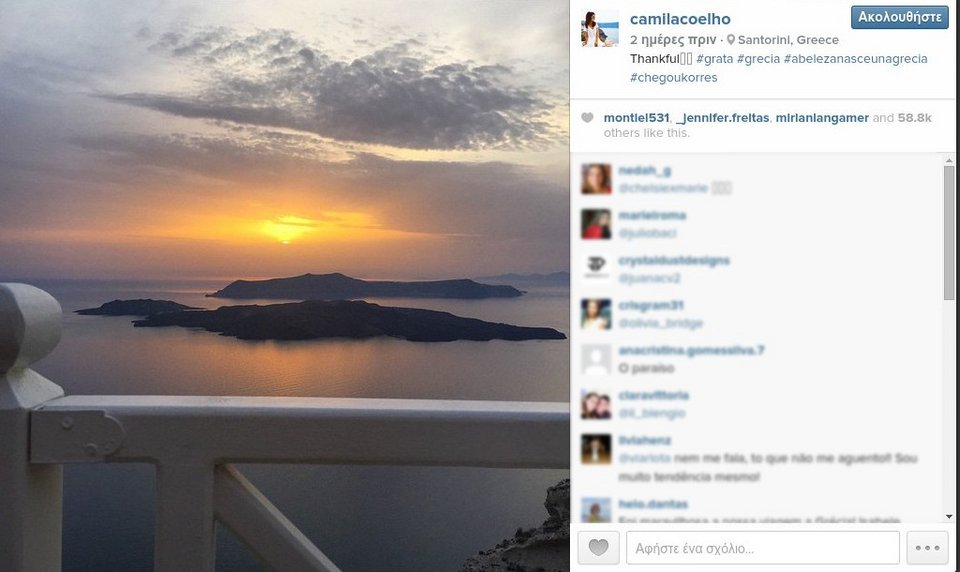Click the comments scrollbar up arrow
The image size is (960, 572).
949,160
